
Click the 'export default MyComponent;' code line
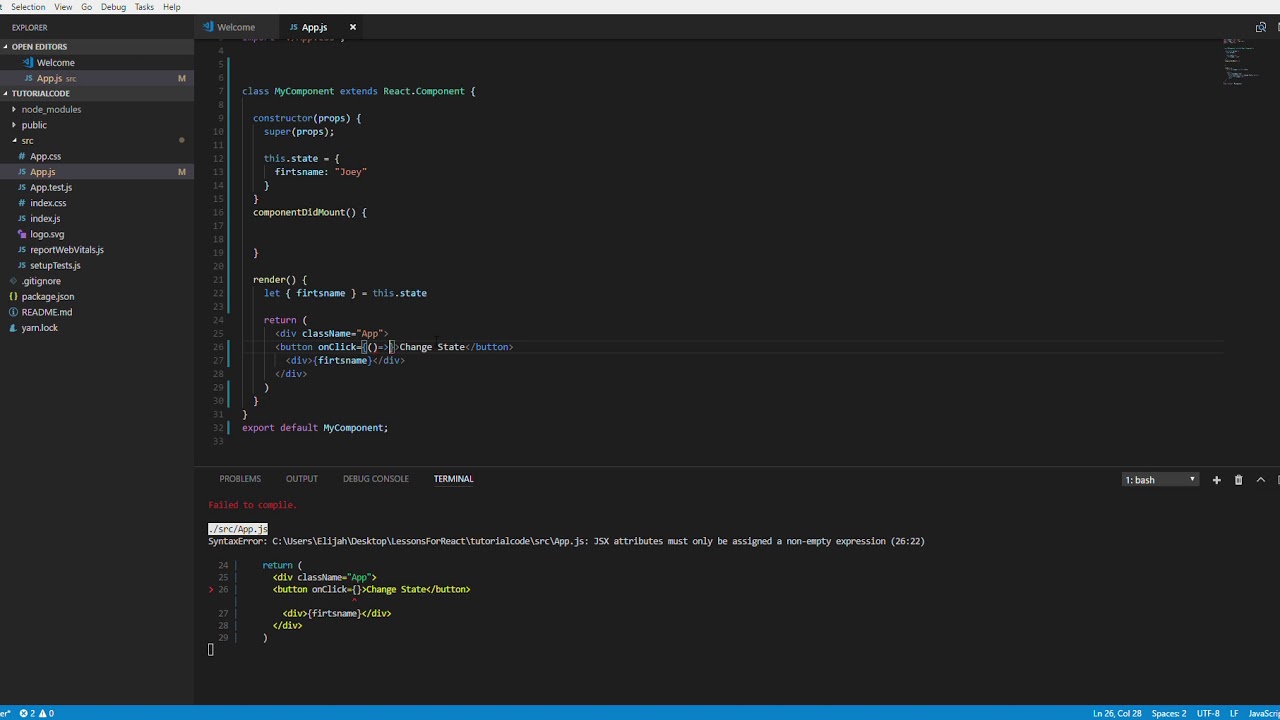click(x=315, y=428)
